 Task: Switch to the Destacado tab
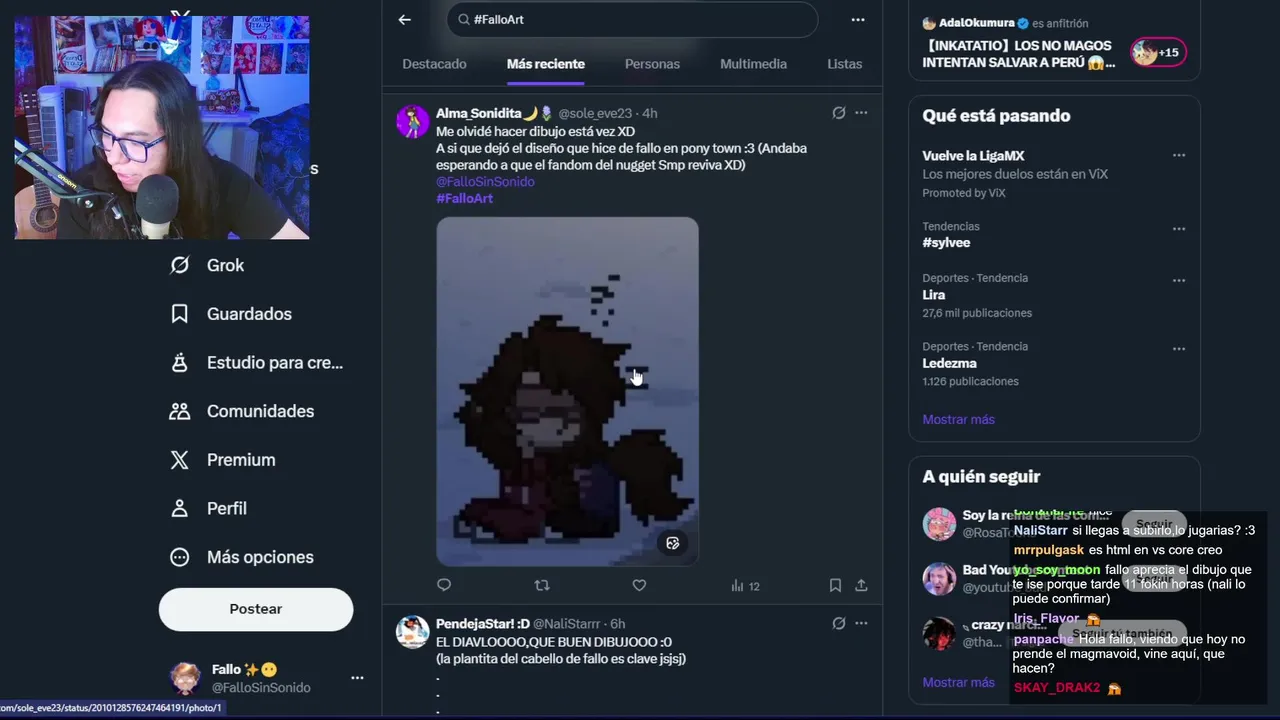(434, 64)
